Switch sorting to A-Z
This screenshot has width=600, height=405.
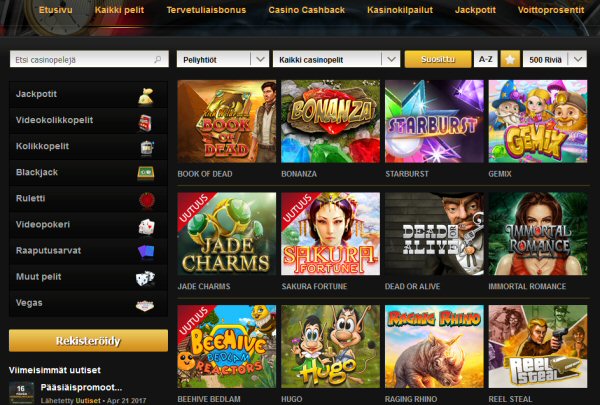486,59
